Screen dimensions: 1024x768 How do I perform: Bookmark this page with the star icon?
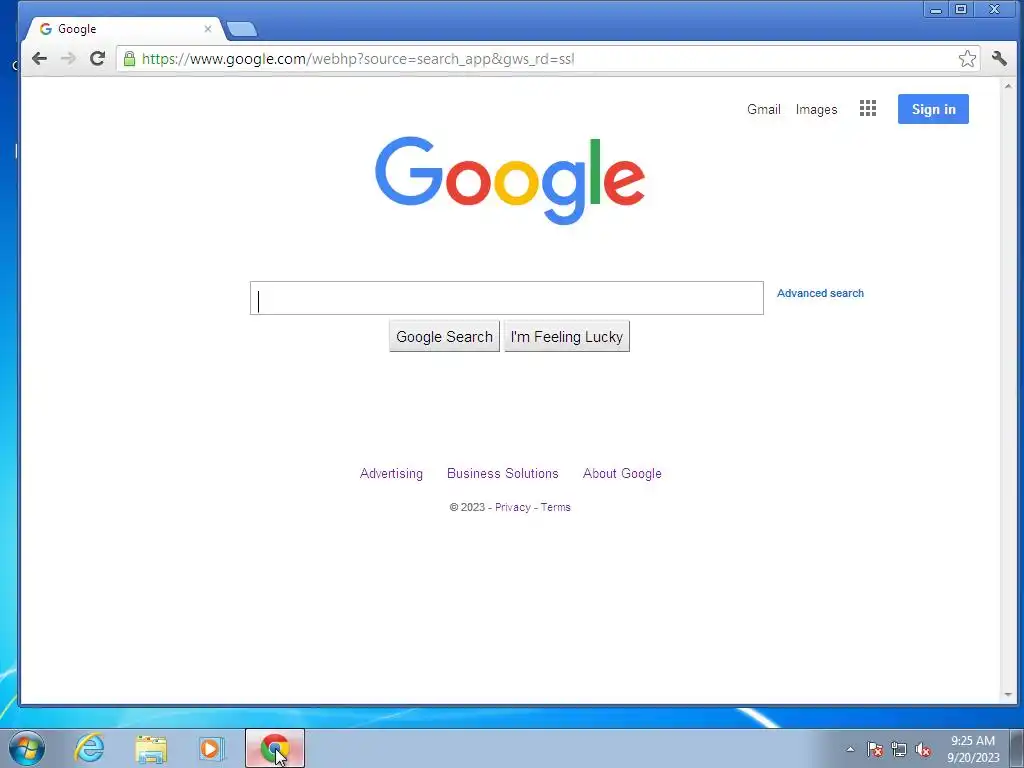(x=967, y=59)
